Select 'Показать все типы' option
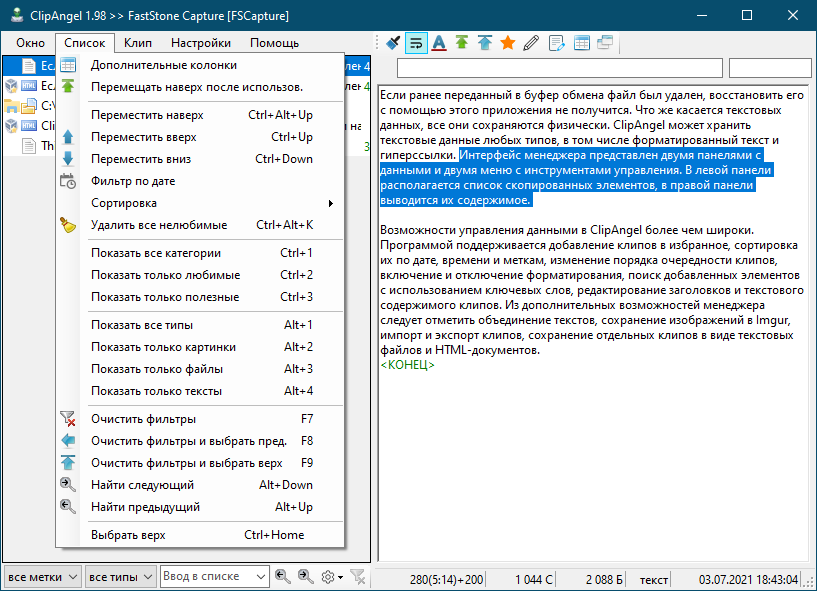The width and height of the screenshot is (817, 591). pyautogui.click(x=200, y=325)
